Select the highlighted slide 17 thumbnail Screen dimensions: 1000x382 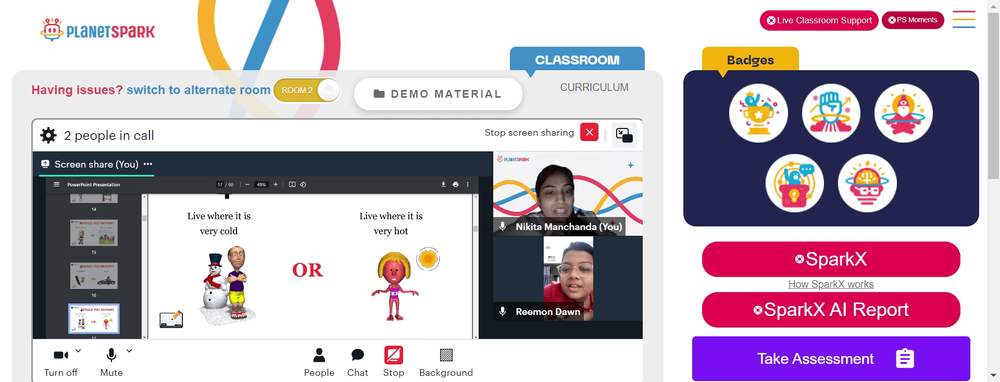[94, 318]
